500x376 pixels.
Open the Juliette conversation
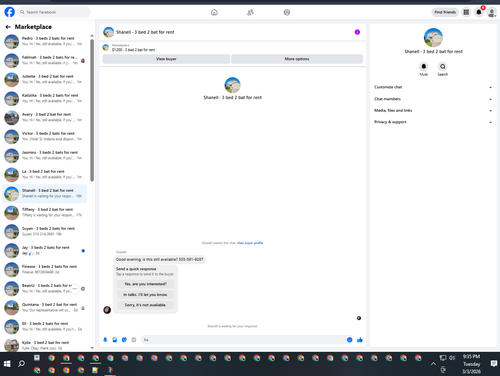(45, 79)
